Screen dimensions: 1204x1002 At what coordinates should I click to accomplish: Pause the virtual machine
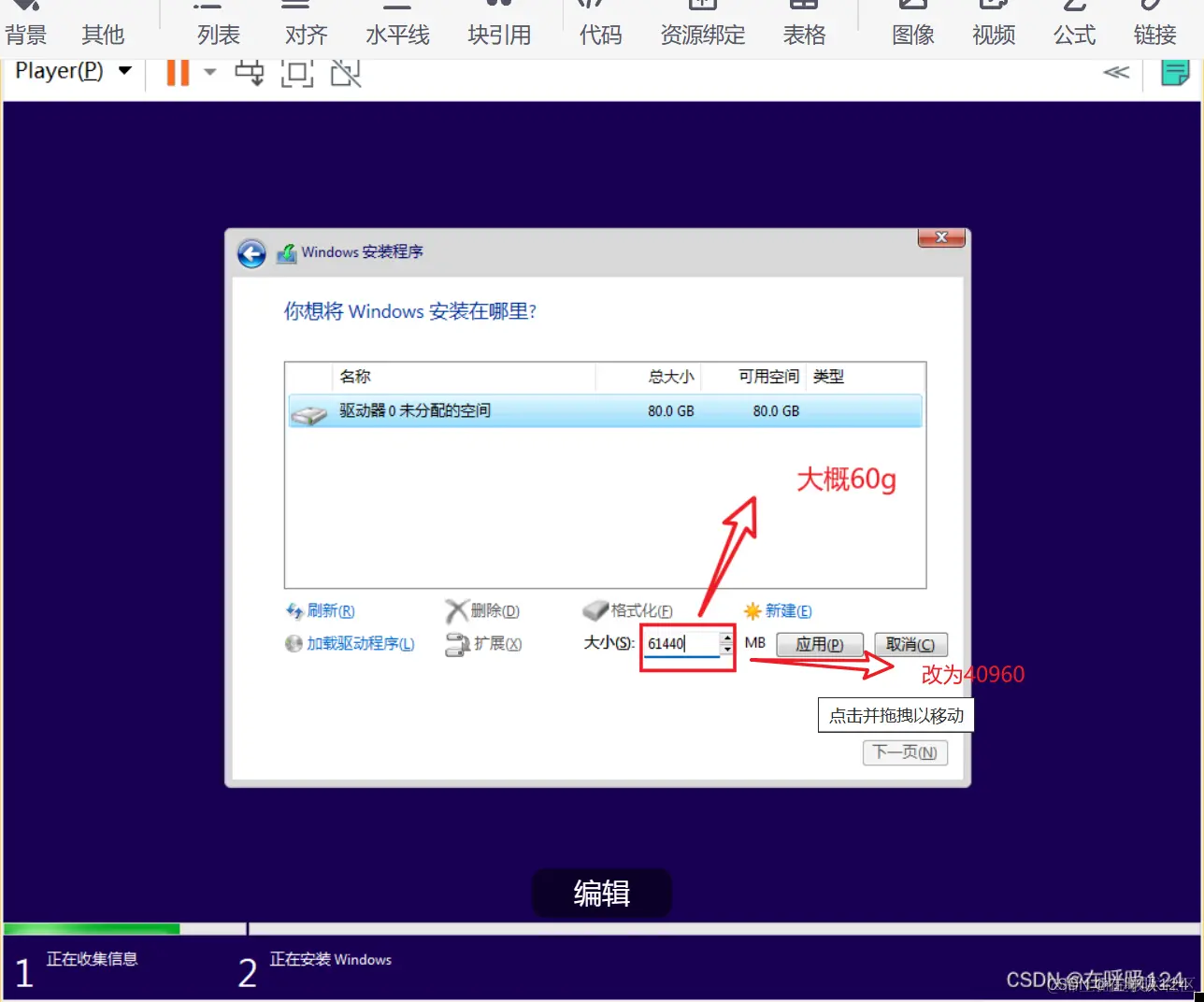tap(178, 72)
